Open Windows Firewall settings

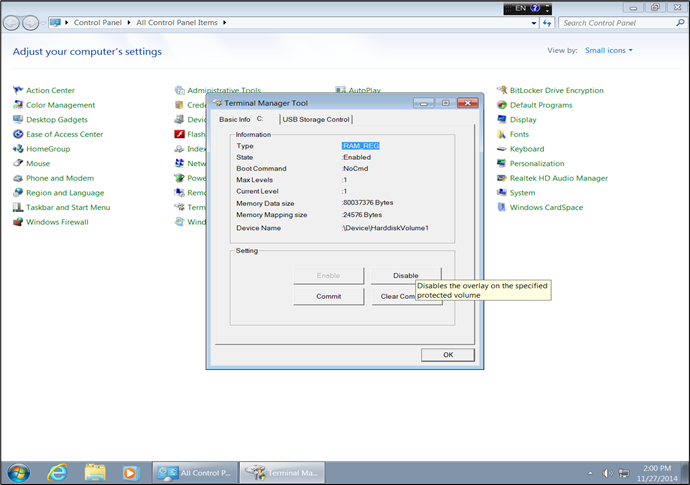[57, 222]
